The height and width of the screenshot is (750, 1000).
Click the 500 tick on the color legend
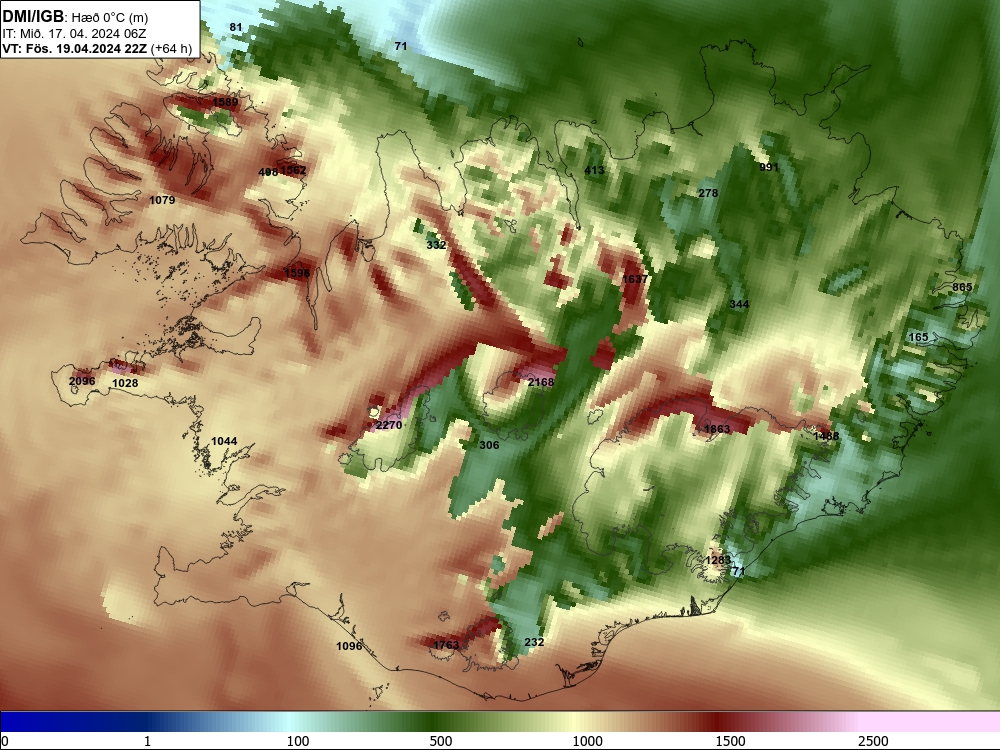tap(441, 741)
